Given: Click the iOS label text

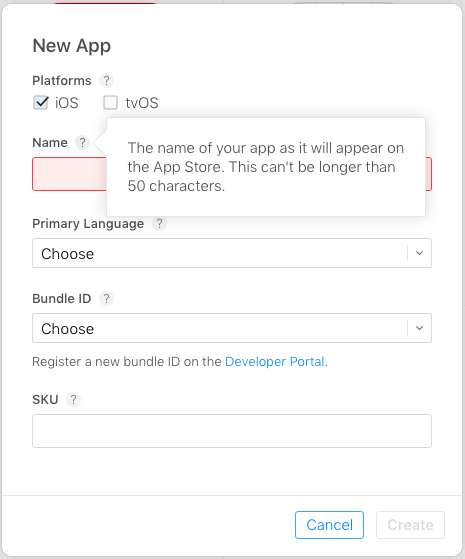Looking at the screenshot, I should pos(67,103).
